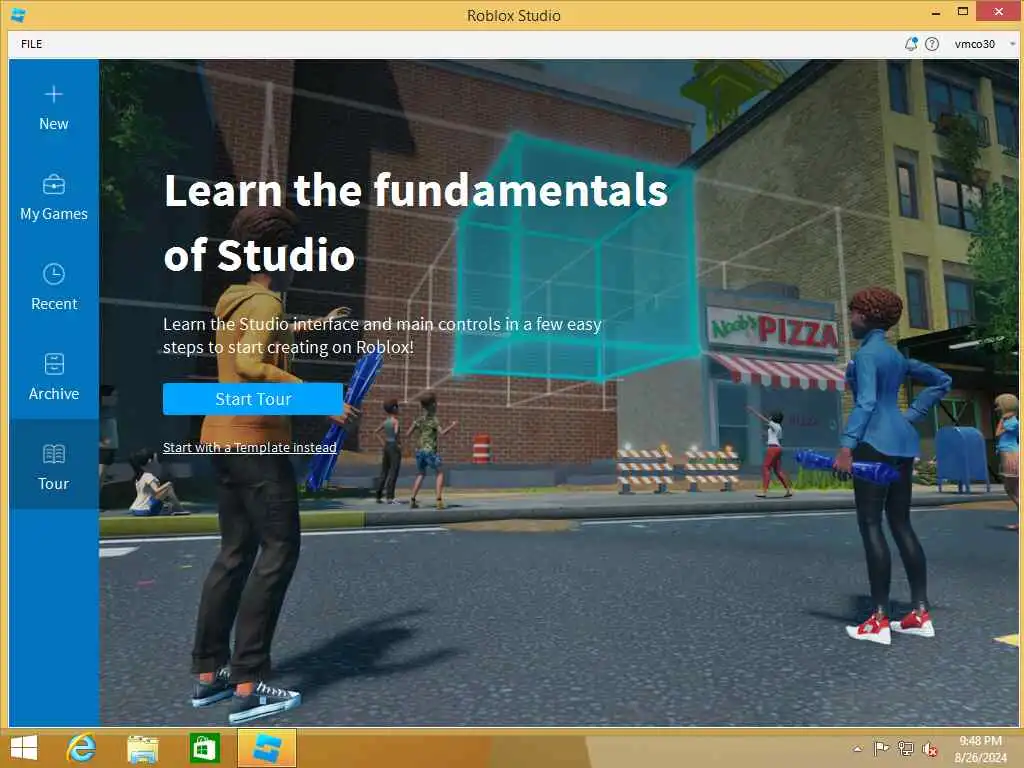Screen dimensions: 1024x768
Task: Open the network tray icon
Action: point(905,748)
